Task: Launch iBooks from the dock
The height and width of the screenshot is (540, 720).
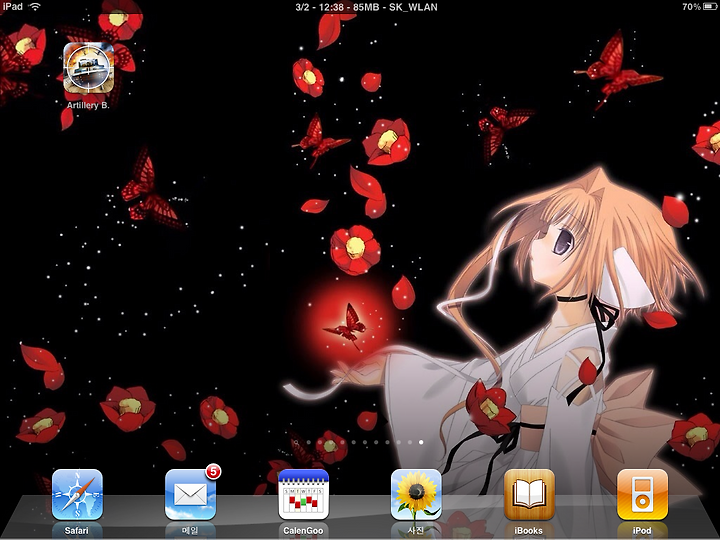Action: tap(529, 495)
